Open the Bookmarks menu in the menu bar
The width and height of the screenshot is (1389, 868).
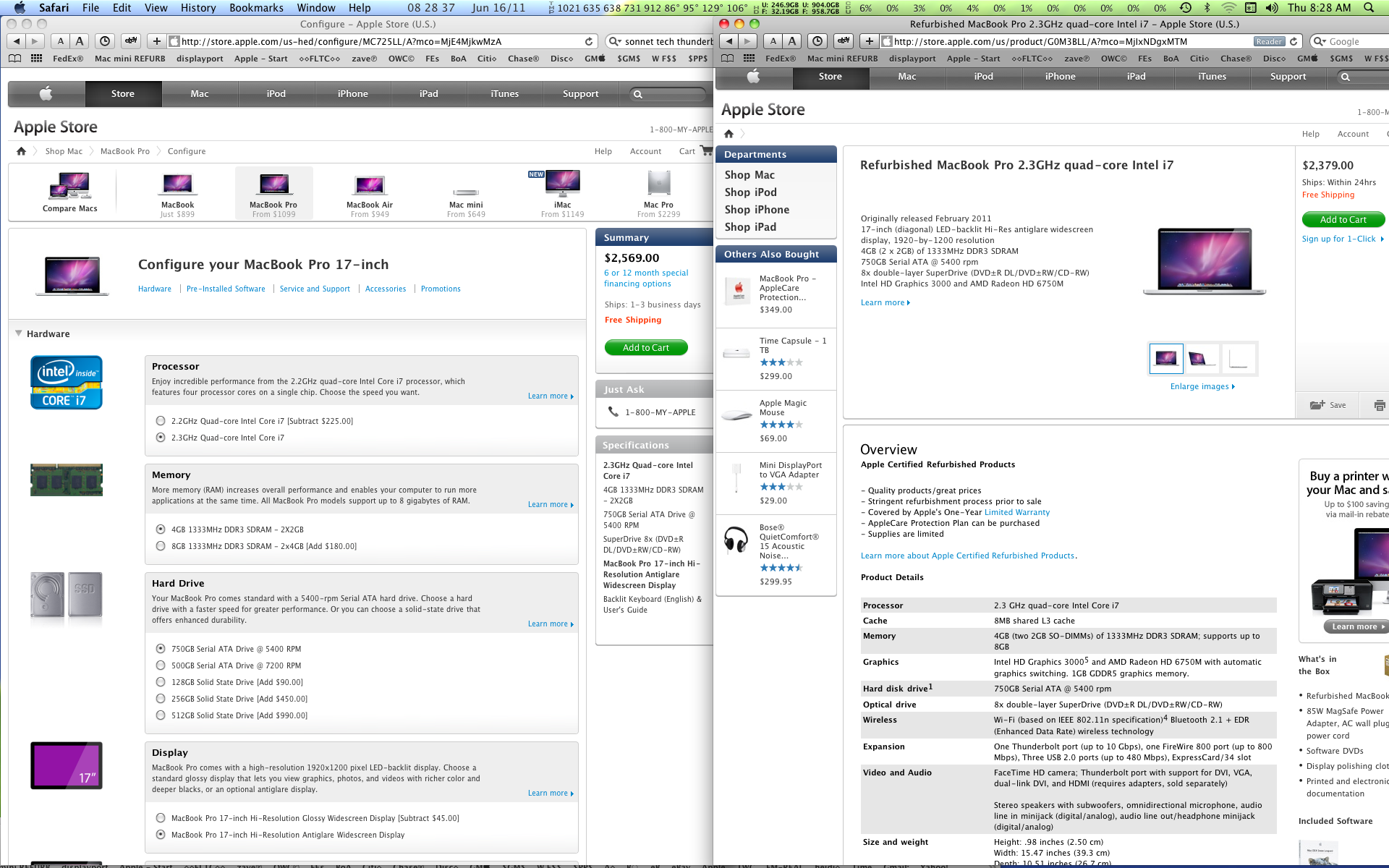(256, 7)
